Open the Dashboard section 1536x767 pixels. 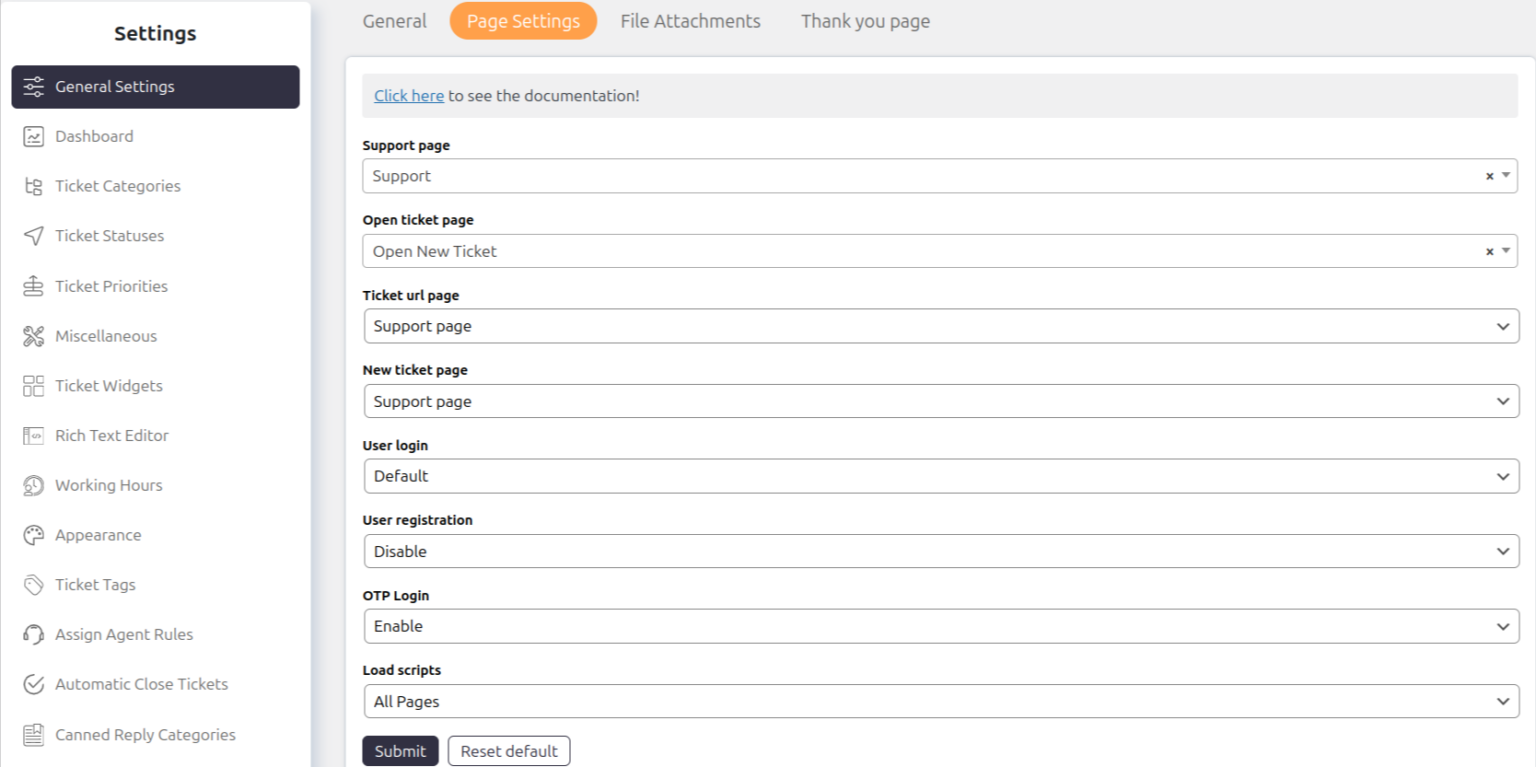click(x=95, y=136)
